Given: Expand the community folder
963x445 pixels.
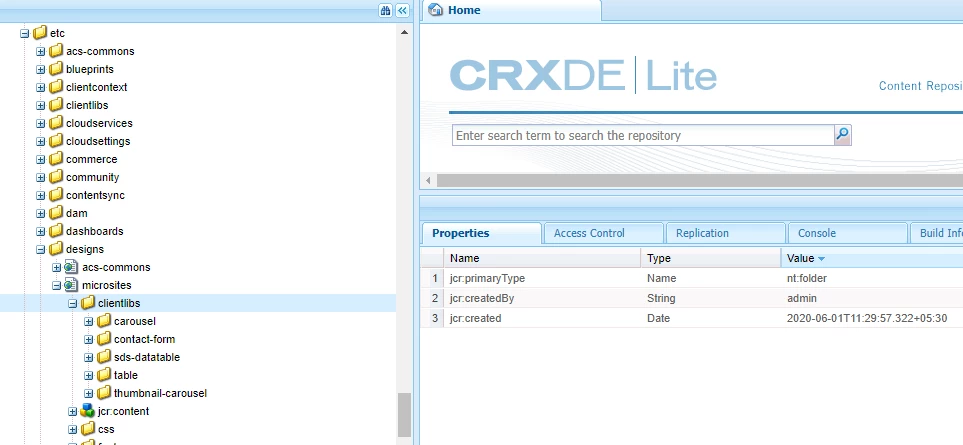Looking at the screenshot, I should click(41, 177).
